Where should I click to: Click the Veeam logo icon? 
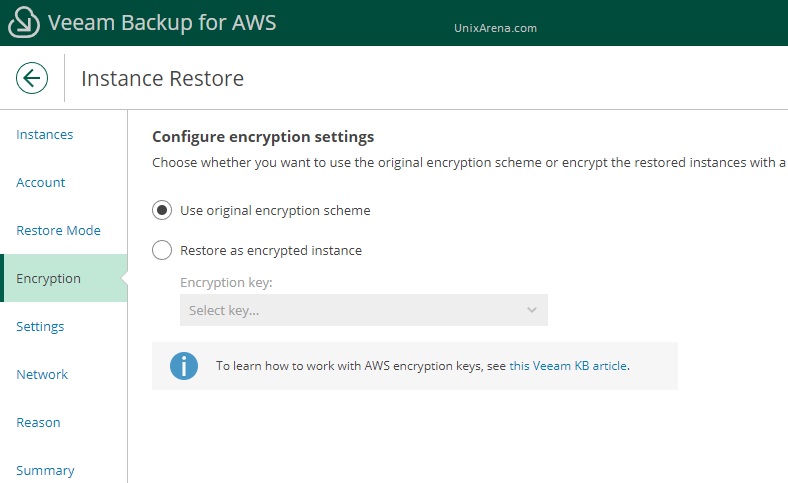(24, 22)
